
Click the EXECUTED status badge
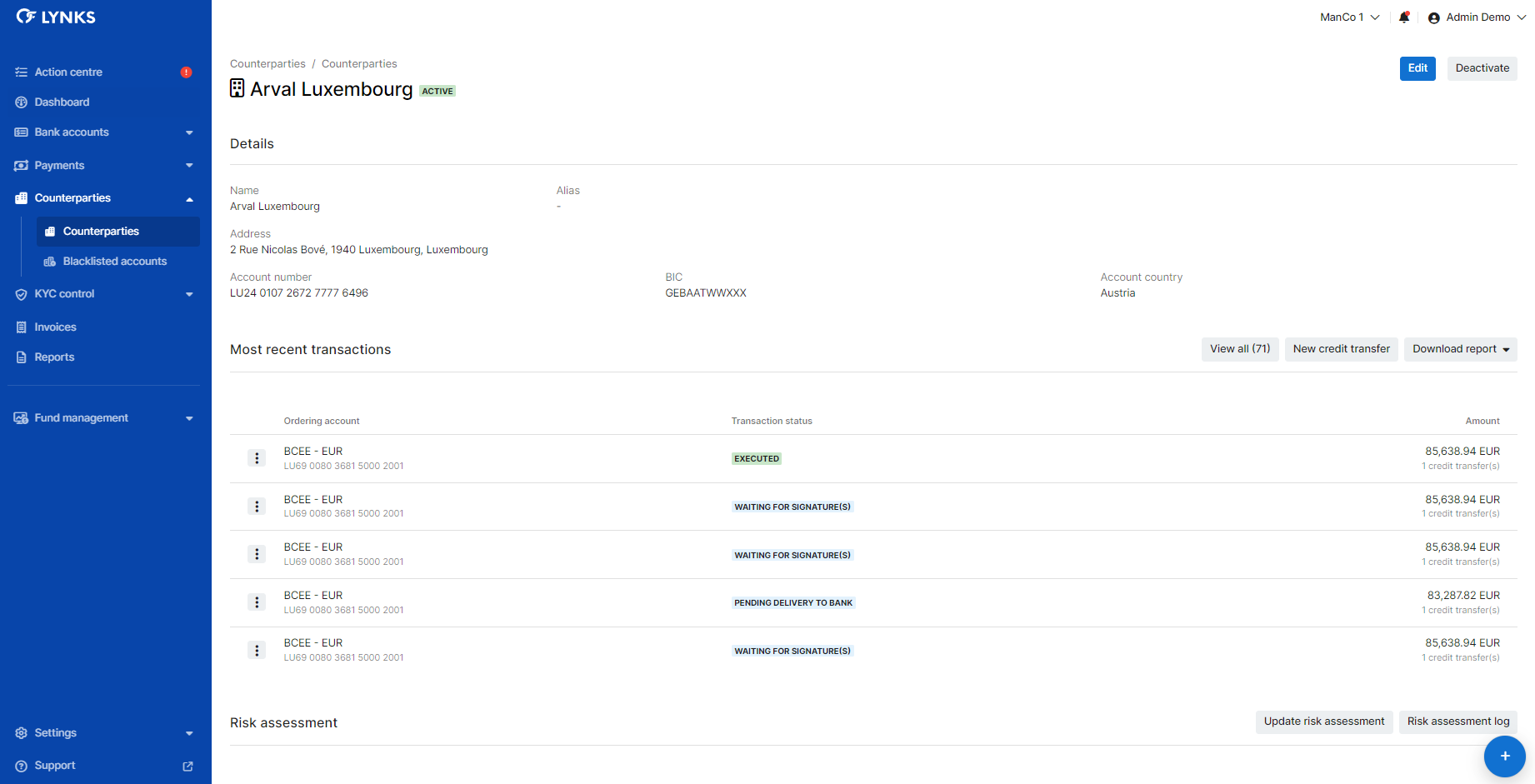tap(757, 459)
